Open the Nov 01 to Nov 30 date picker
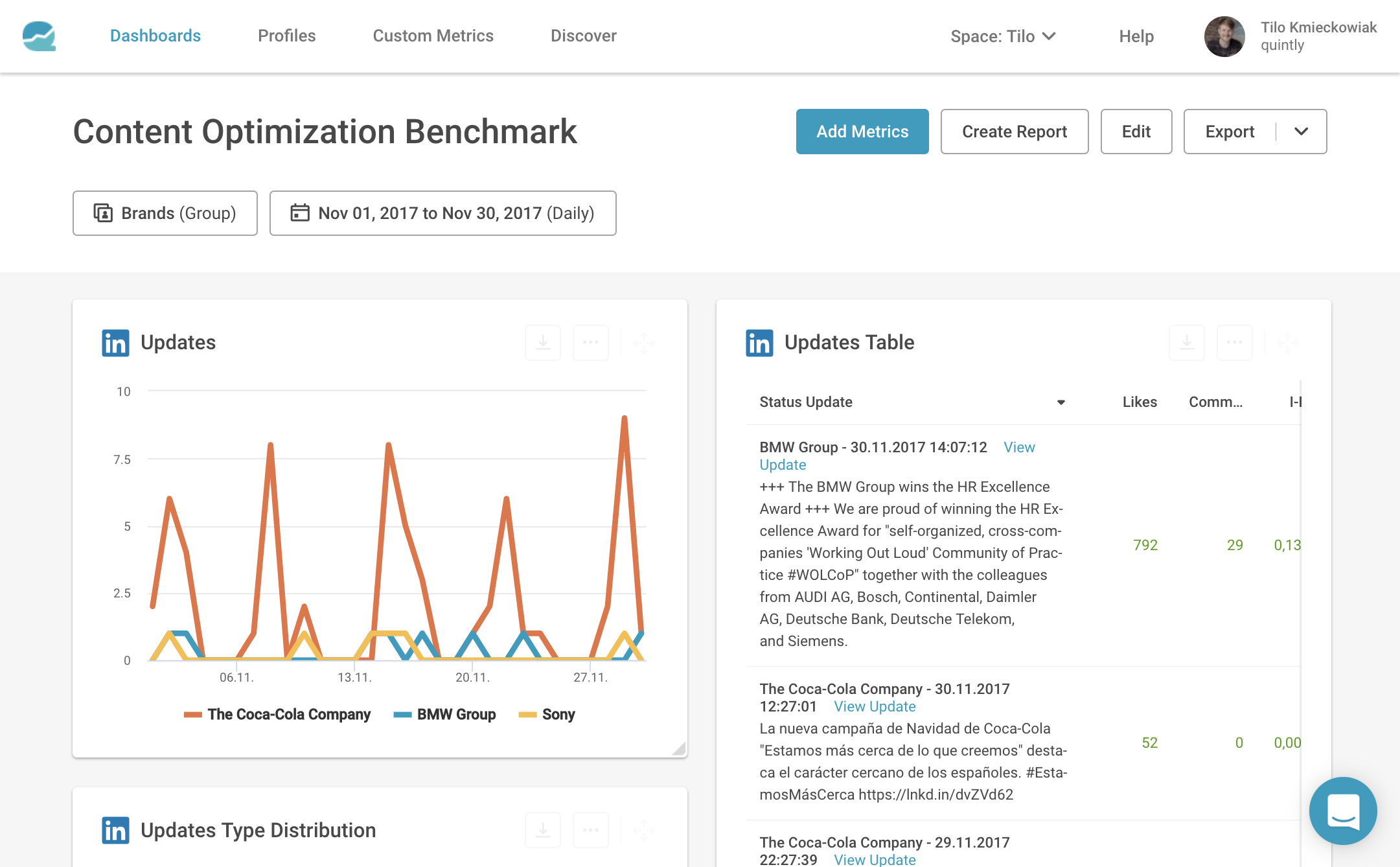The width and height of the screenshot is (1400, 867). [442, 213]
